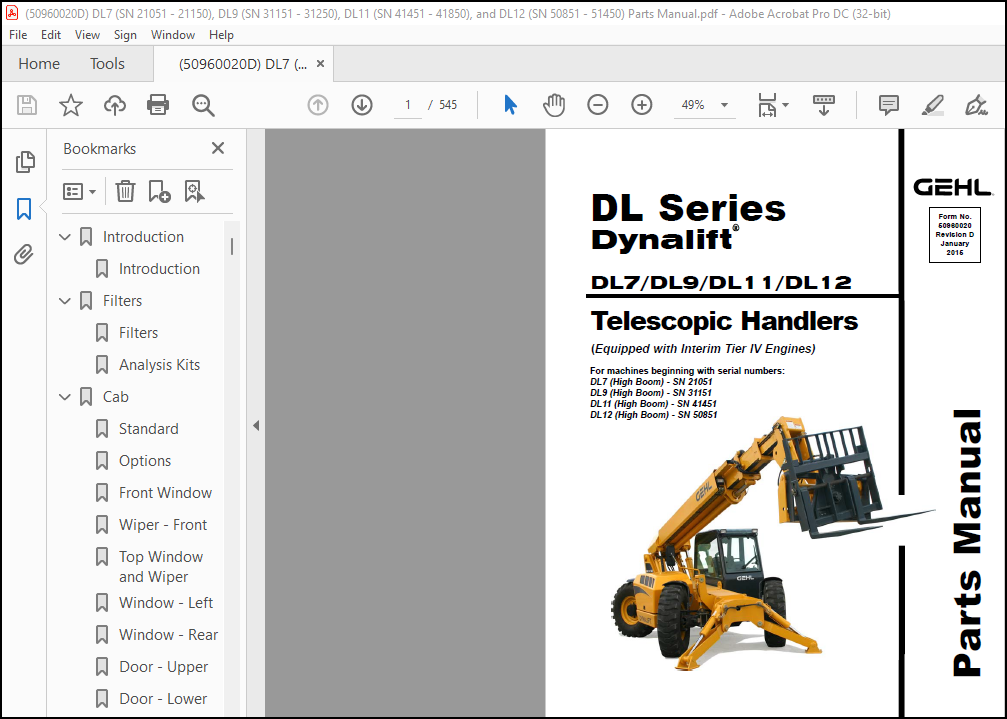The width and height of the screenshot is (1007, 719).
Task: Collapse the navigation pane with arrow
Action: click(x=256, y=426)
